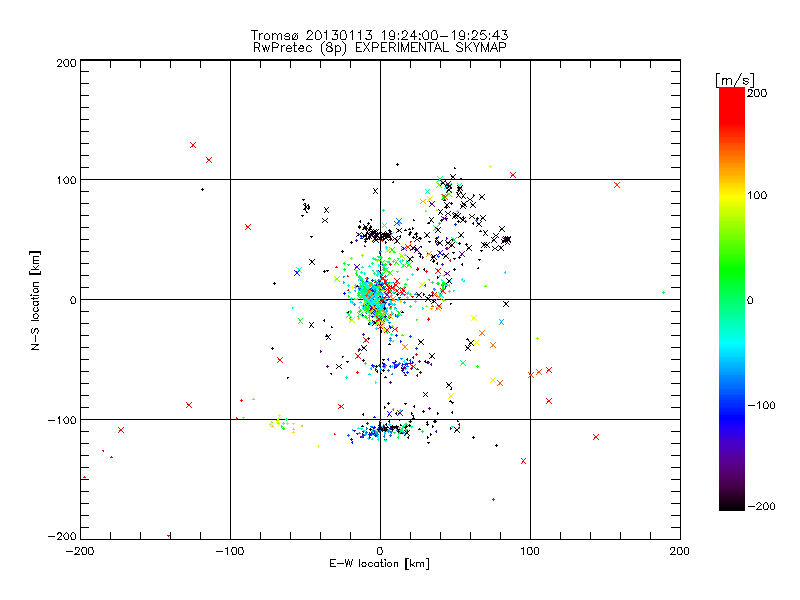Viewport: 800px width, 600px height.
Task: Click the E-W axis tick label '-100'
Action: [230, 551]
